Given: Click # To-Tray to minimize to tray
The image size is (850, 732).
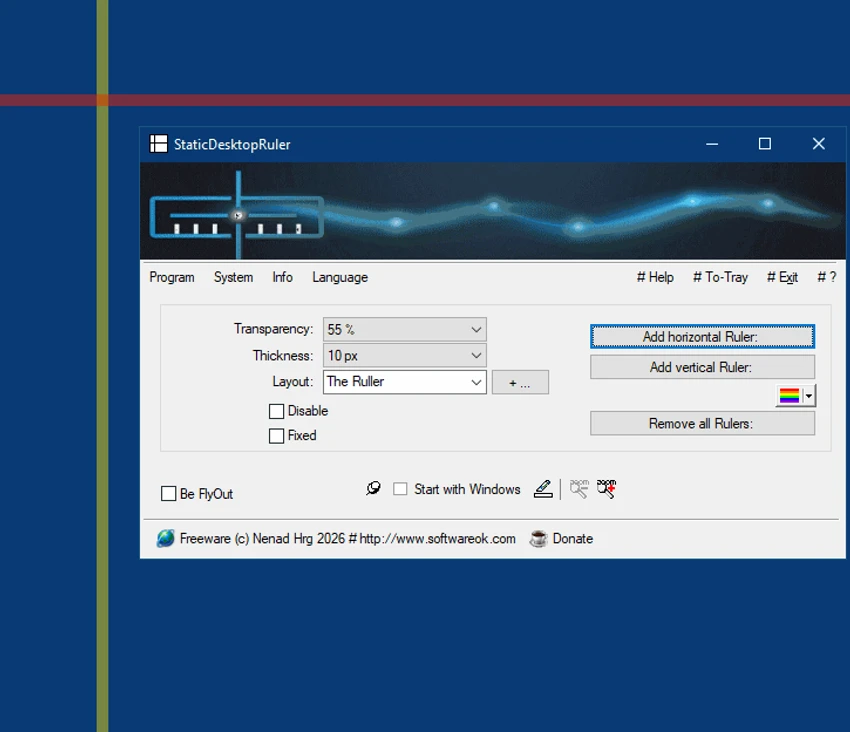Looking at the screenshot, I should click(x=720, y=277).
